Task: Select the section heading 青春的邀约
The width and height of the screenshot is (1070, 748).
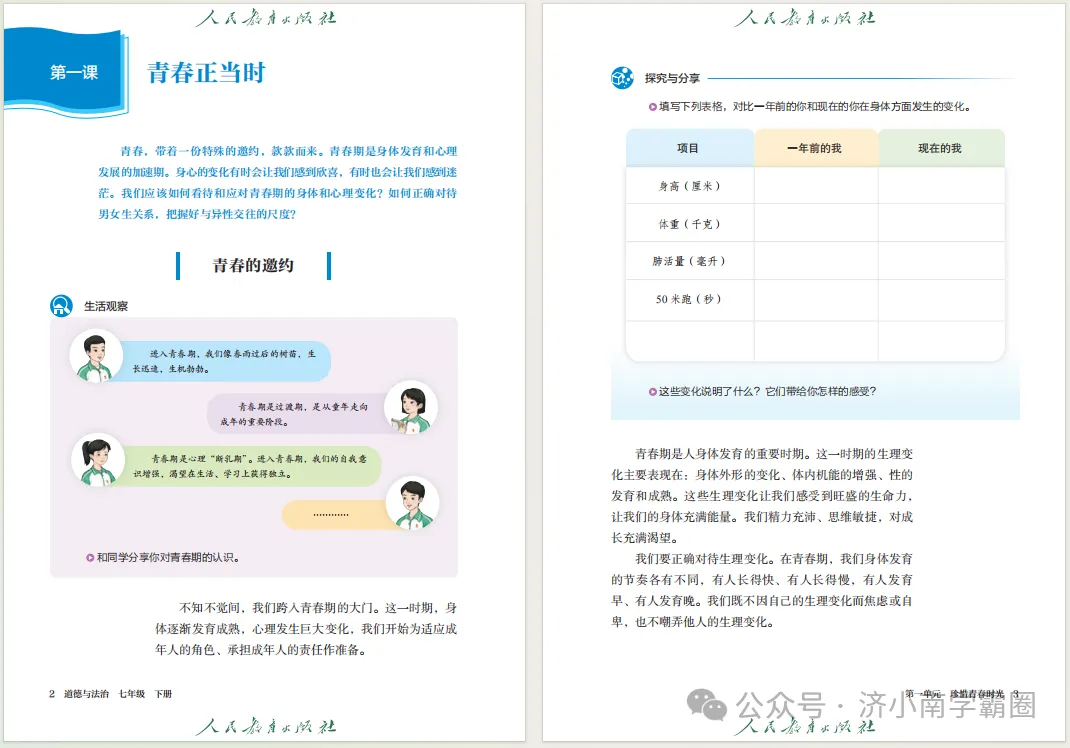Action: point(253,265)
